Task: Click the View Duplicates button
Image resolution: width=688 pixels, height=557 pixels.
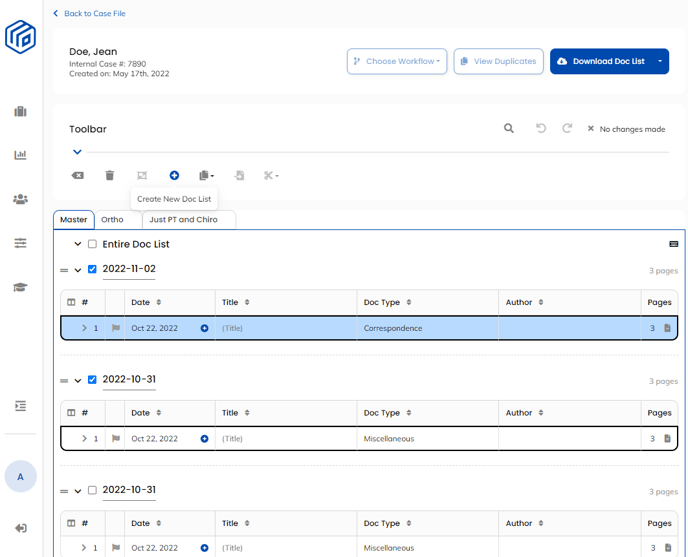Action: pyautogui.click(x=498, y=61)
